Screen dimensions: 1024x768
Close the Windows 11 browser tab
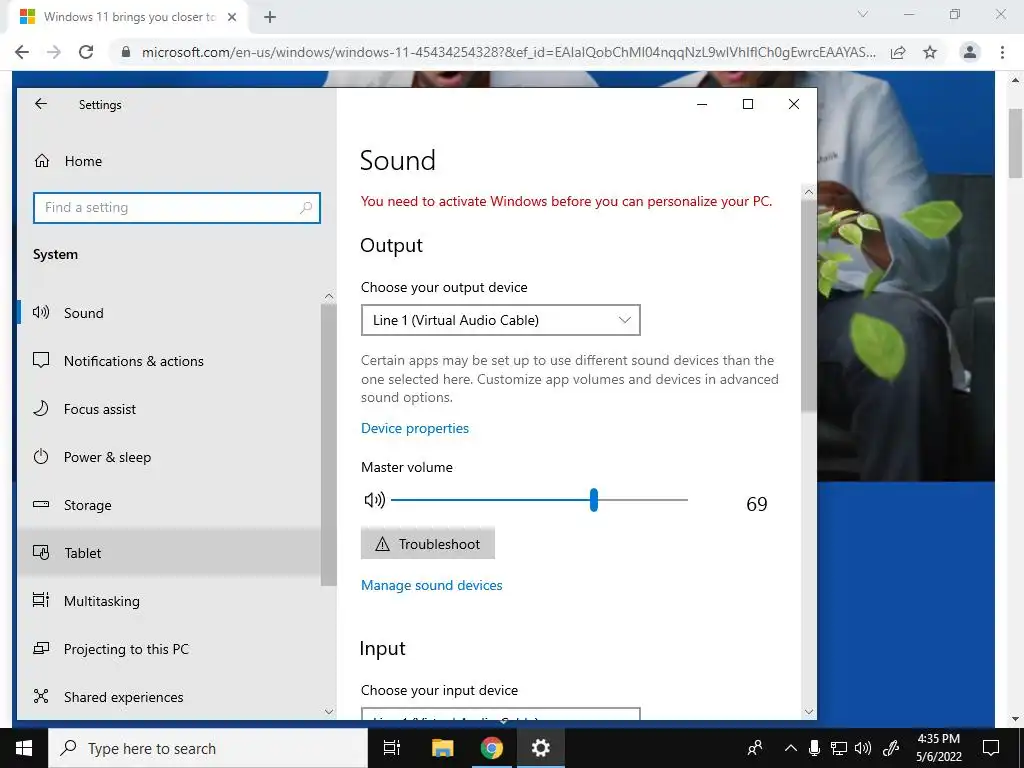(232, 17)
